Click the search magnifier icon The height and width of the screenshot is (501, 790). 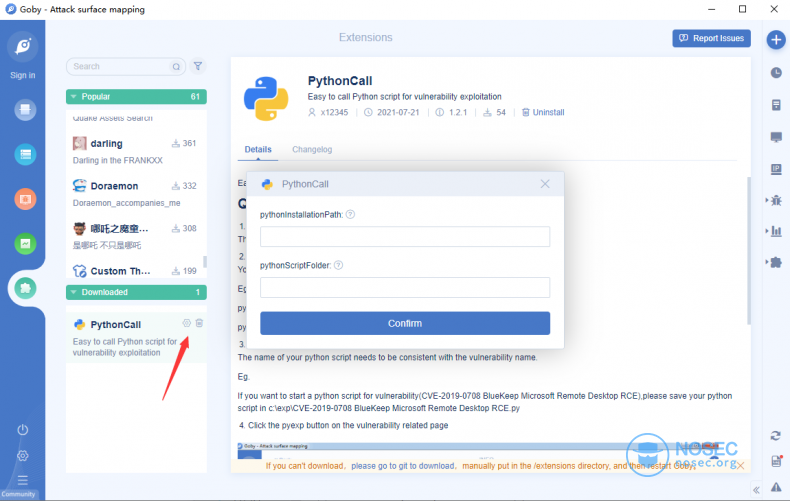pos(176,67)
